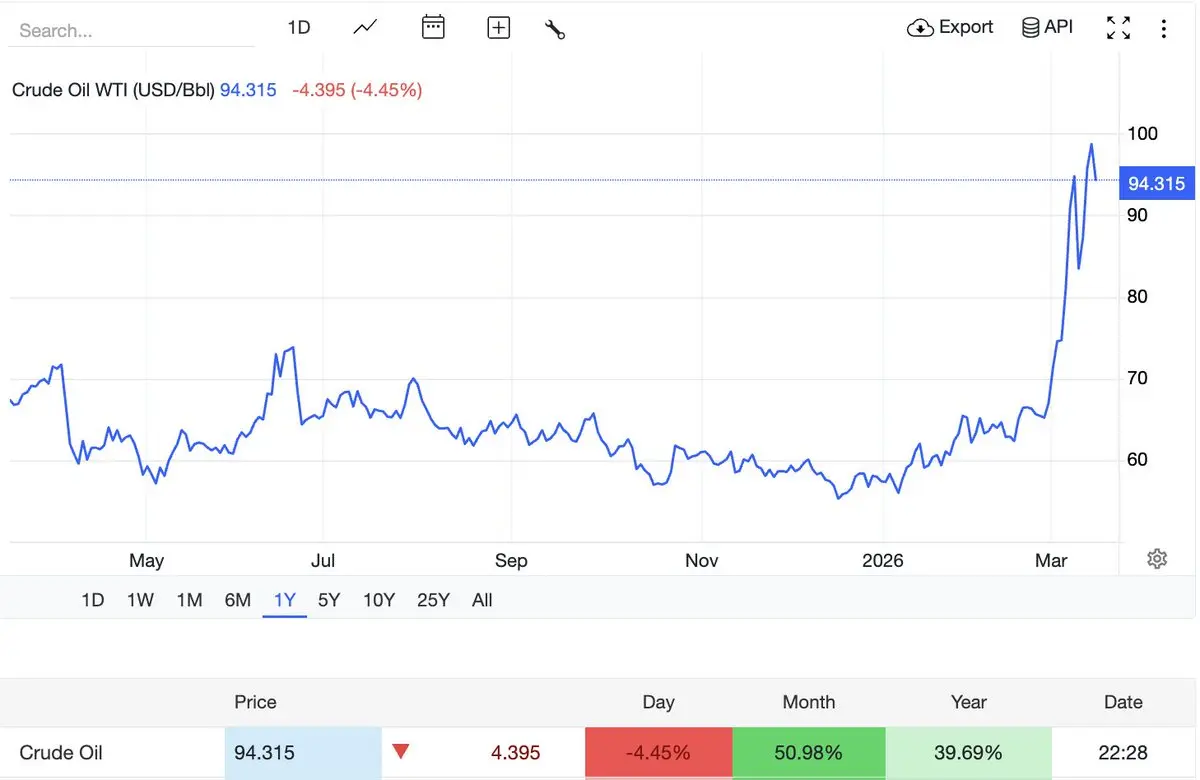1200x780 pixels.
Task: Click the -4.395 (-4.45%) chart legend value
Action: pyautogui.click(x=357, y=90)
